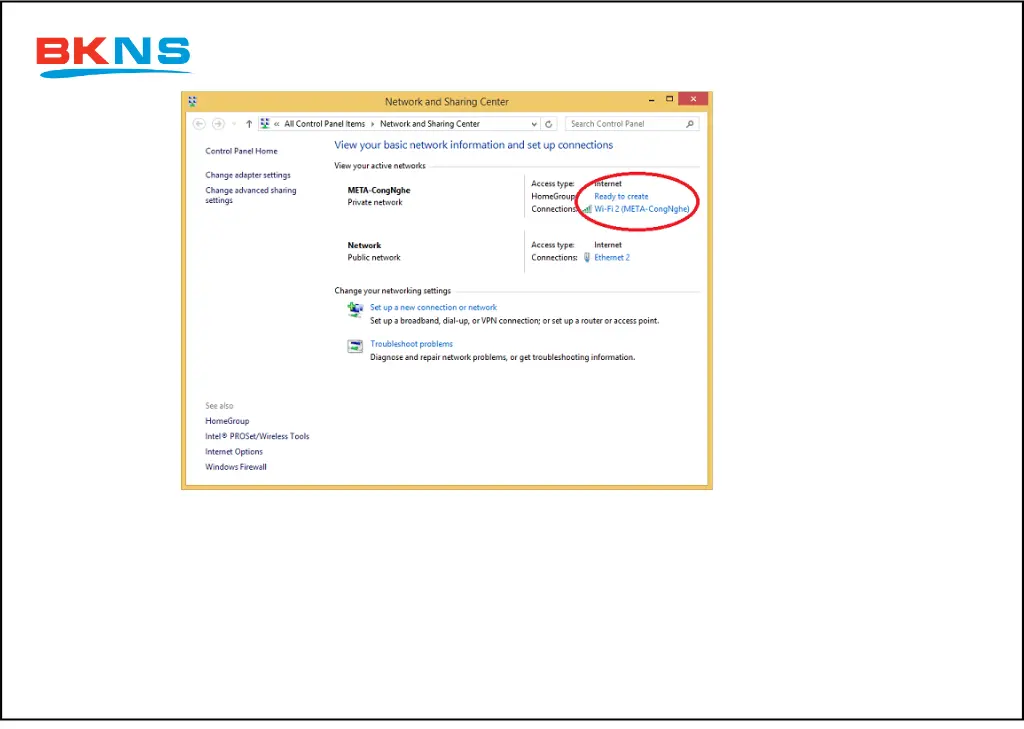Click the Forward navigation arrow
1024x729 pixels.
[217, 124]
